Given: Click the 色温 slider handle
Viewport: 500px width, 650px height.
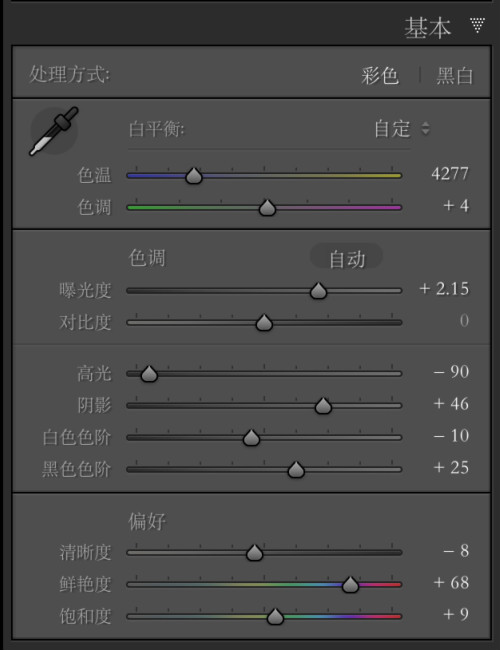Looking at the screenshot, I should coord(194,176).
